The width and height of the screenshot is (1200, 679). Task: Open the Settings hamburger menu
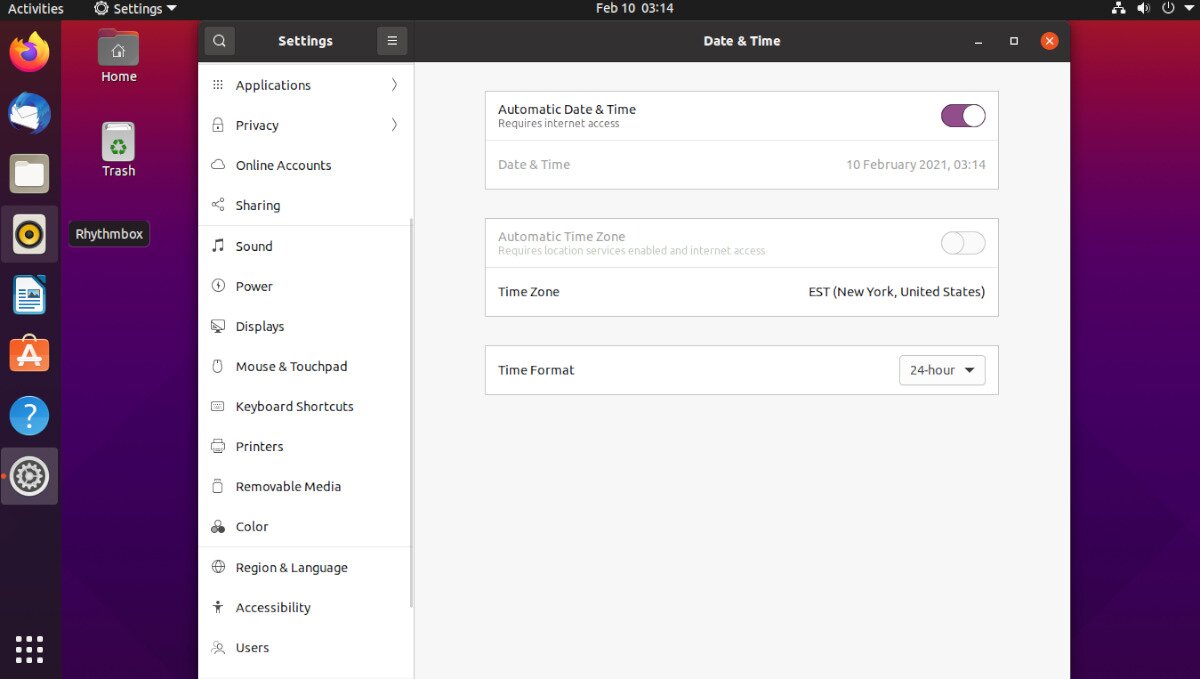tap(391, 41)
